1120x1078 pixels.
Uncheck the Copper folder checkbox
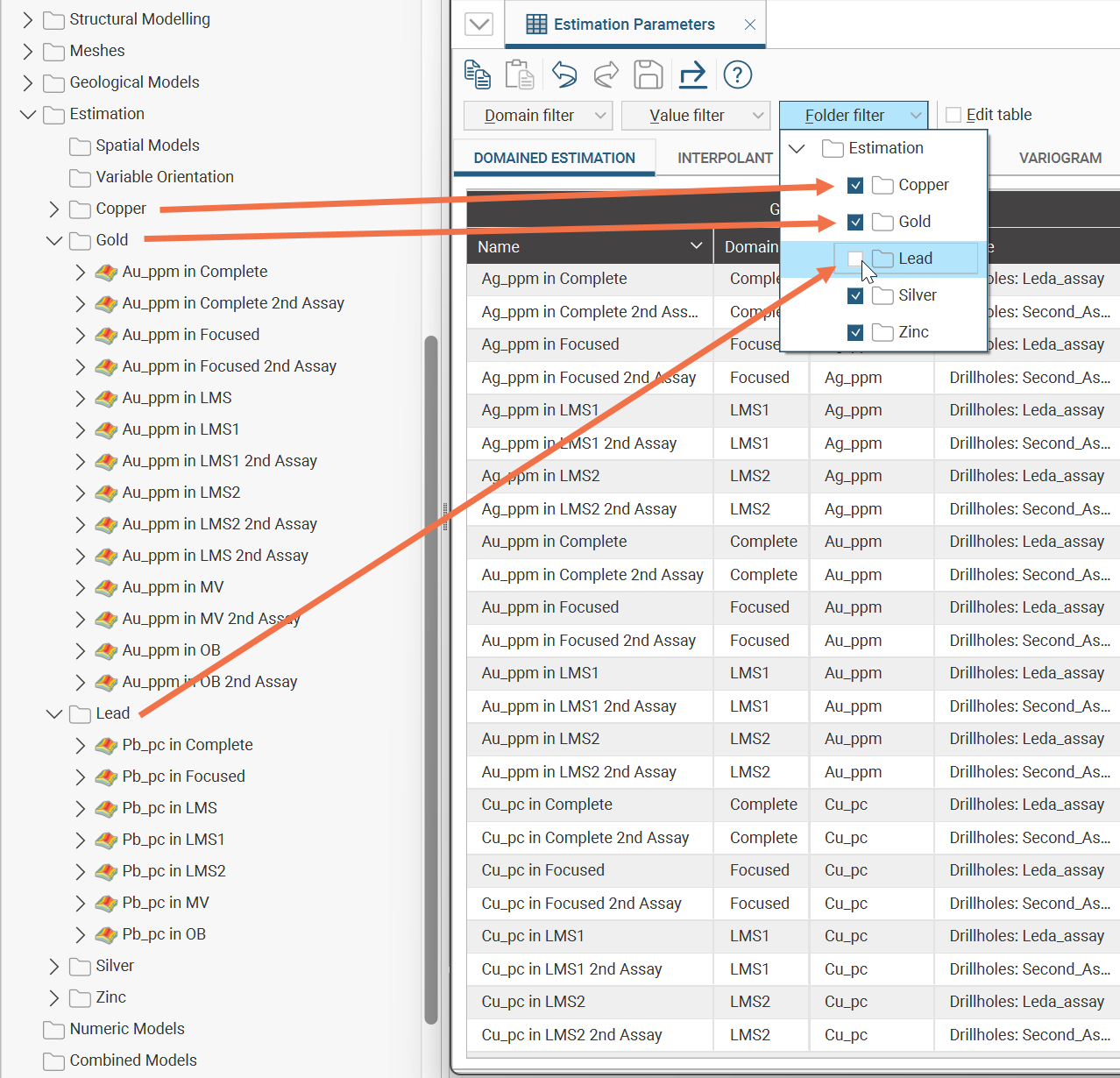click(855, 185)
